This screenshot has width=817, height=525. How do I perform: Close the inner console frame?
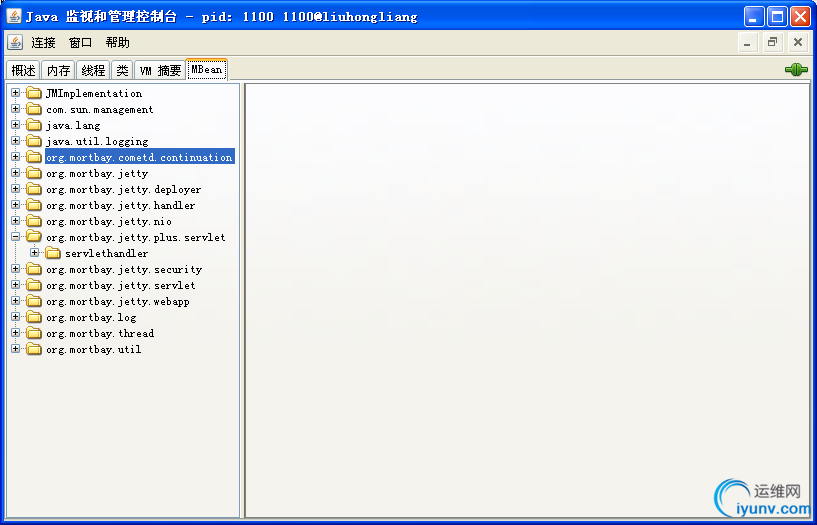tap(798, 43)
